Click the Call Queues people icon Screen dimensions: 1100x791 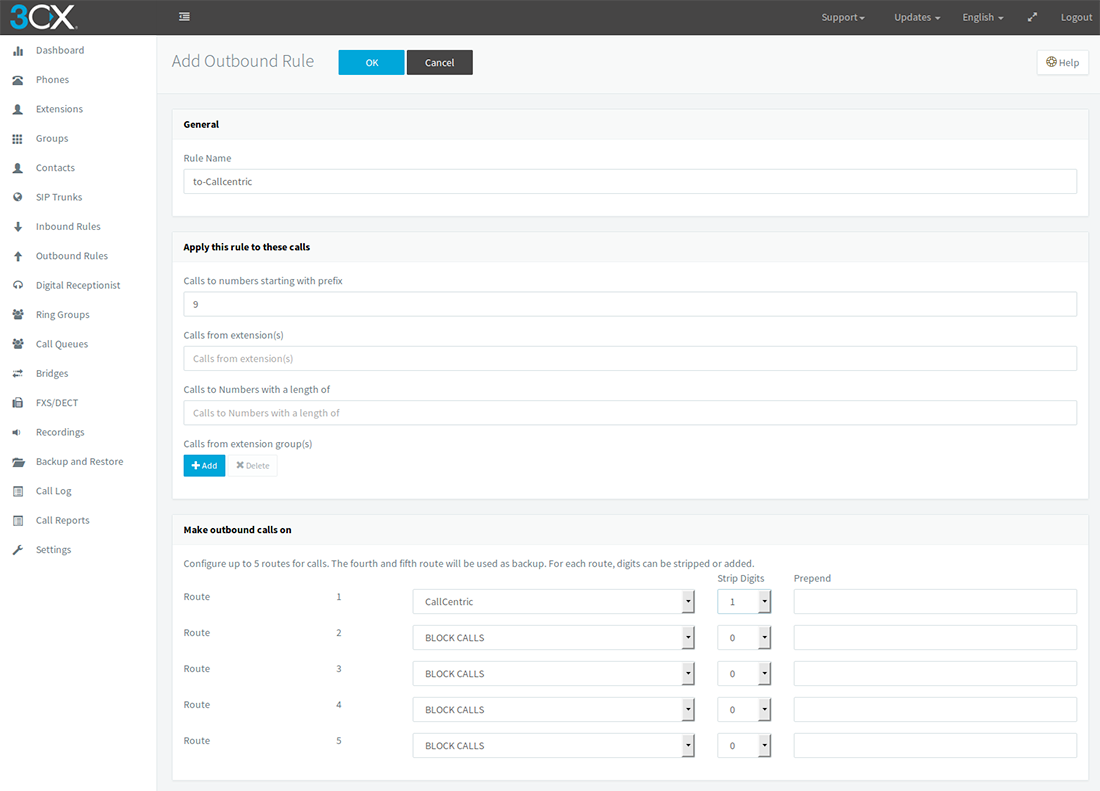pos(18,344)
